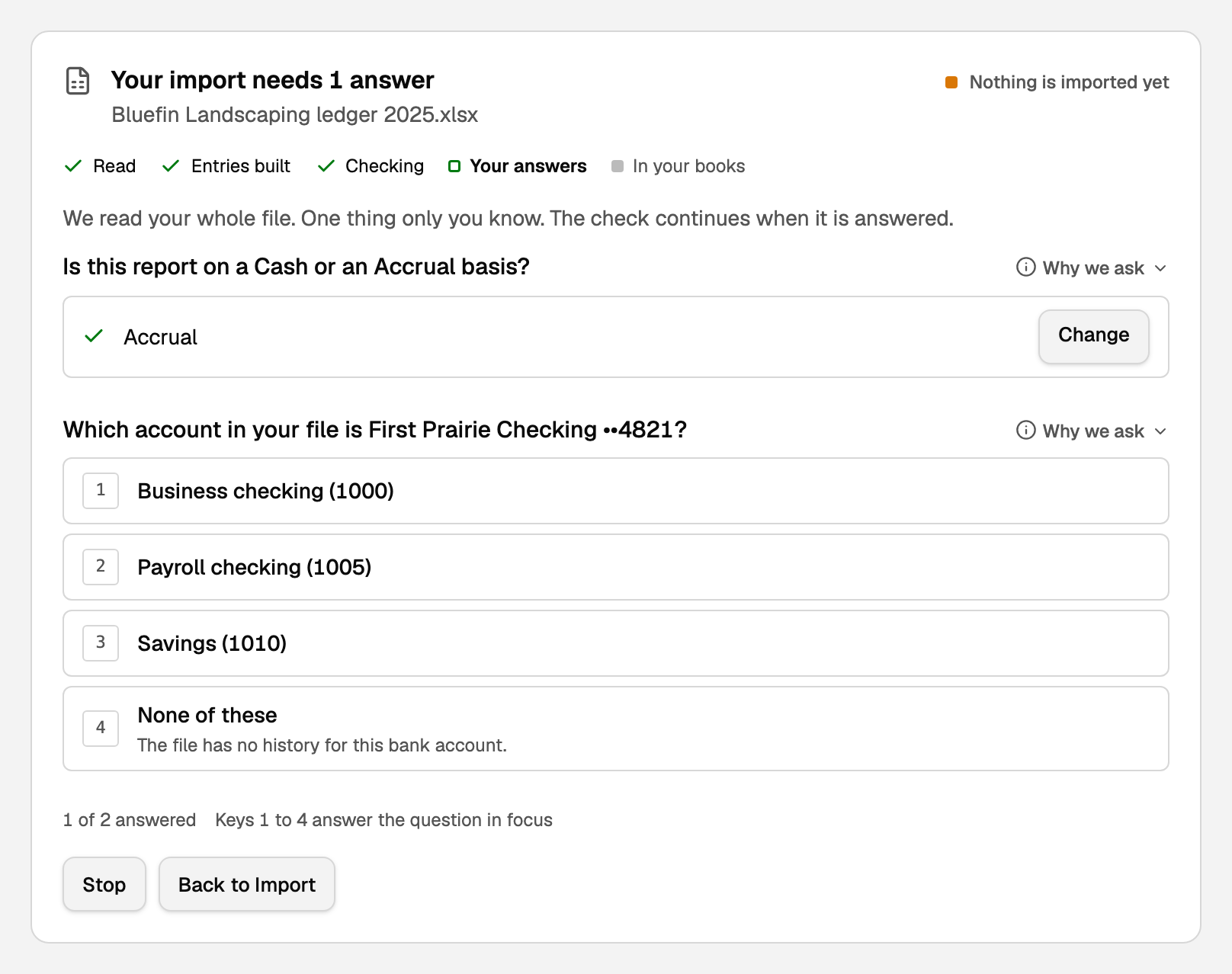Click Back to Import button
The height and width of the screenshot is (974, 1232).
click(247, 884)
